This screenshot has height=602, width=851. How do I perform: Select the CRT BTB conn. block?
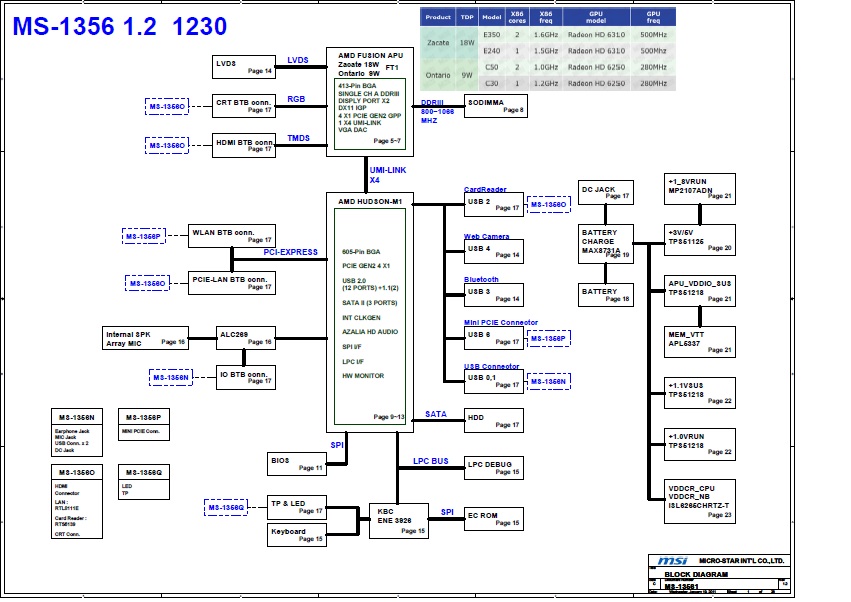point(244,105)
